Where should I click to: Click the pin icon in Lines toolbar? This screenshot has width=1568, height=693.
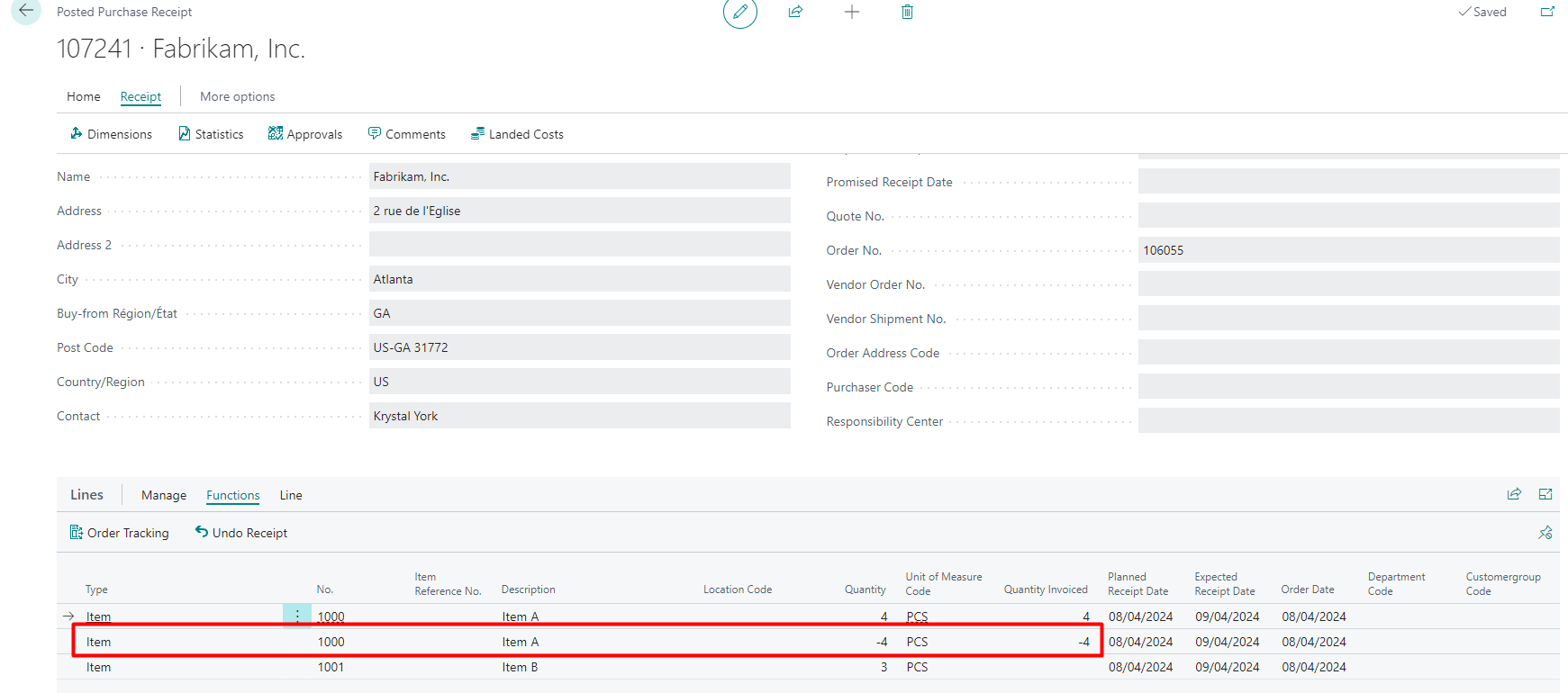click(x=1545, y=533)
